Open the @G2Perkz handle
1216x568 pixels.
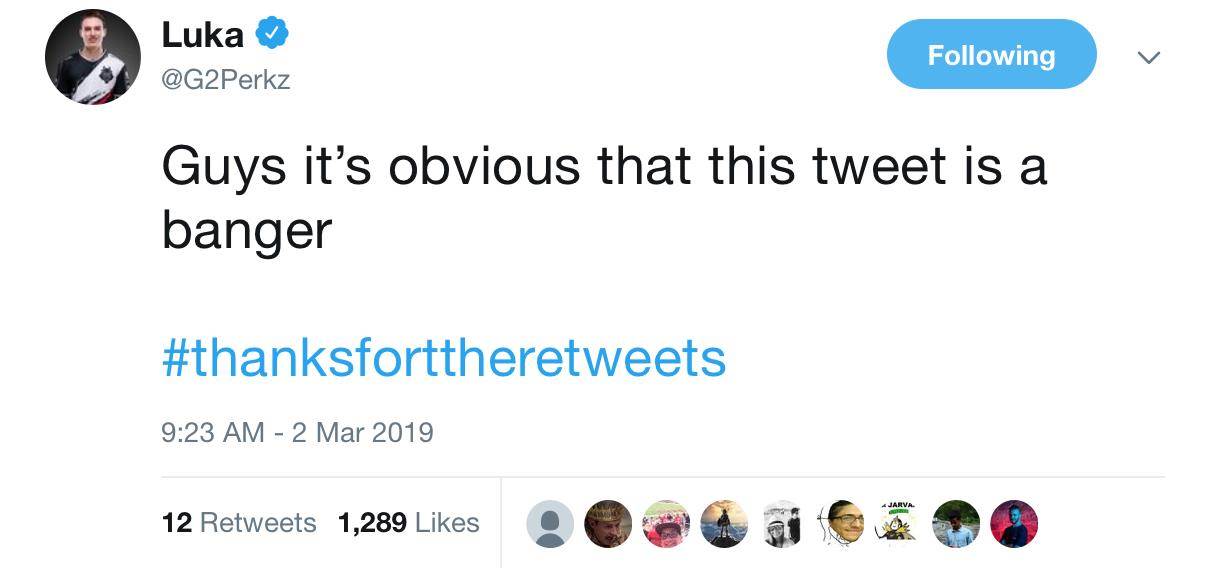tap(226, 79)
